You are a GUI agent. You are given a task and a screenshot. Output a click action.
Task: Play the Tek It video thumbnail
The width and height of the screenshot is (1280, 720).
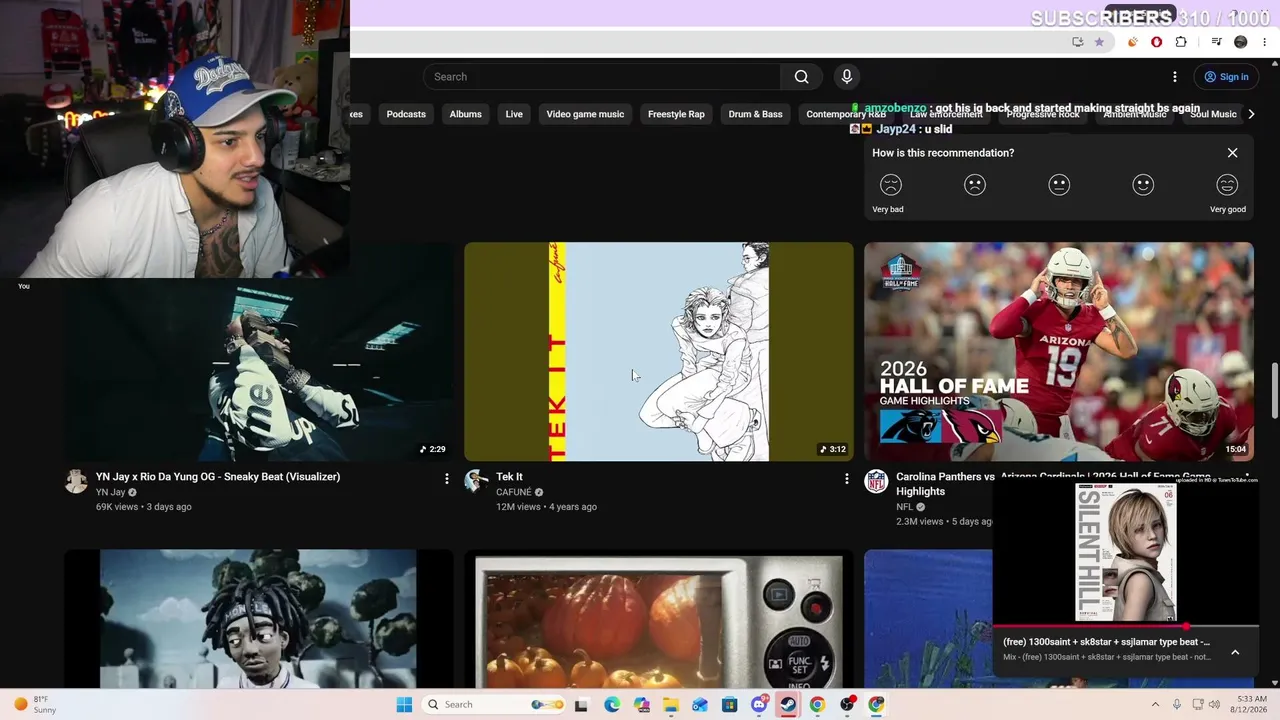[x=659, y=352]
